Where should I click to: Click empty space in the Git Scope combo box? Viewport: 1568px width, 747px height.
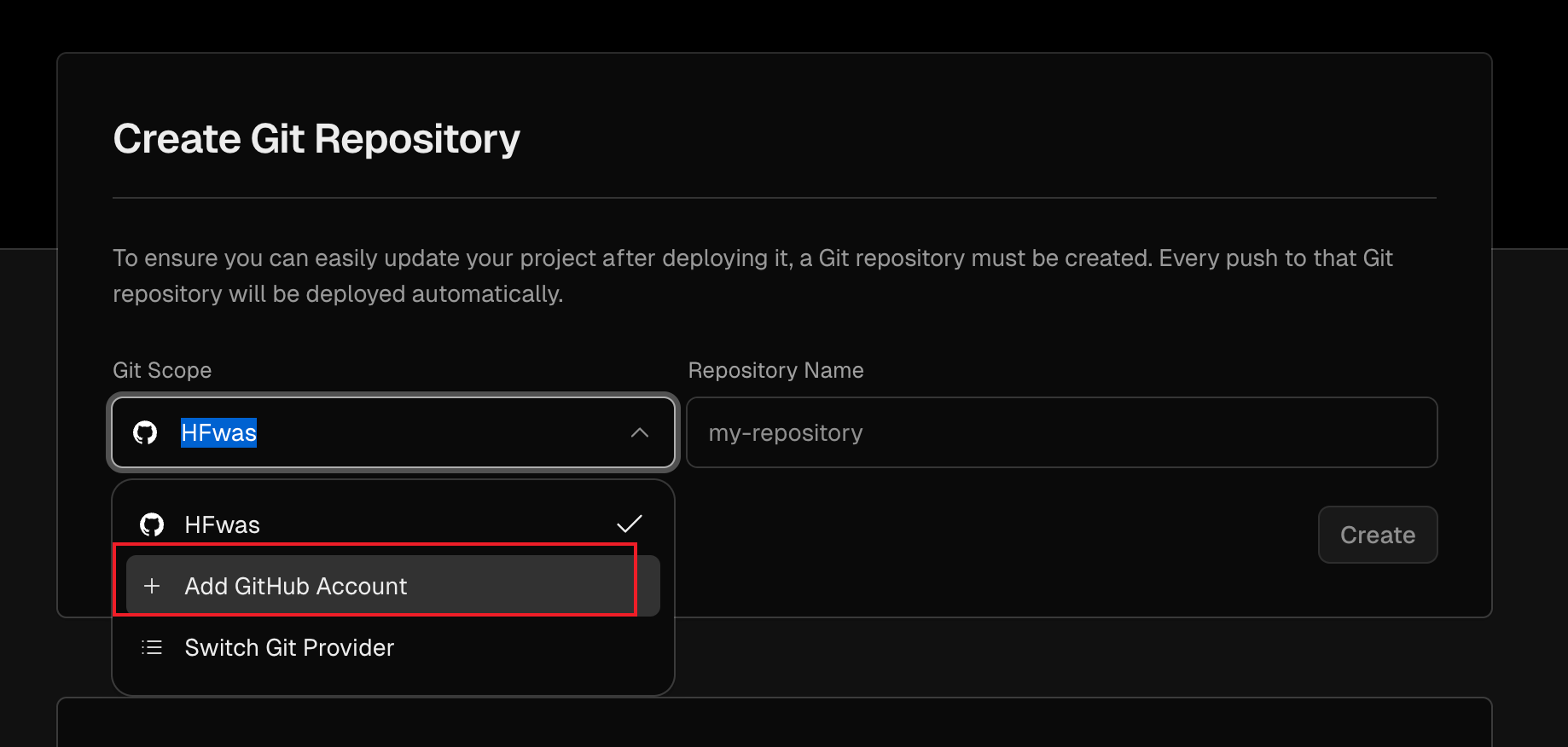(x=444, y=433)
